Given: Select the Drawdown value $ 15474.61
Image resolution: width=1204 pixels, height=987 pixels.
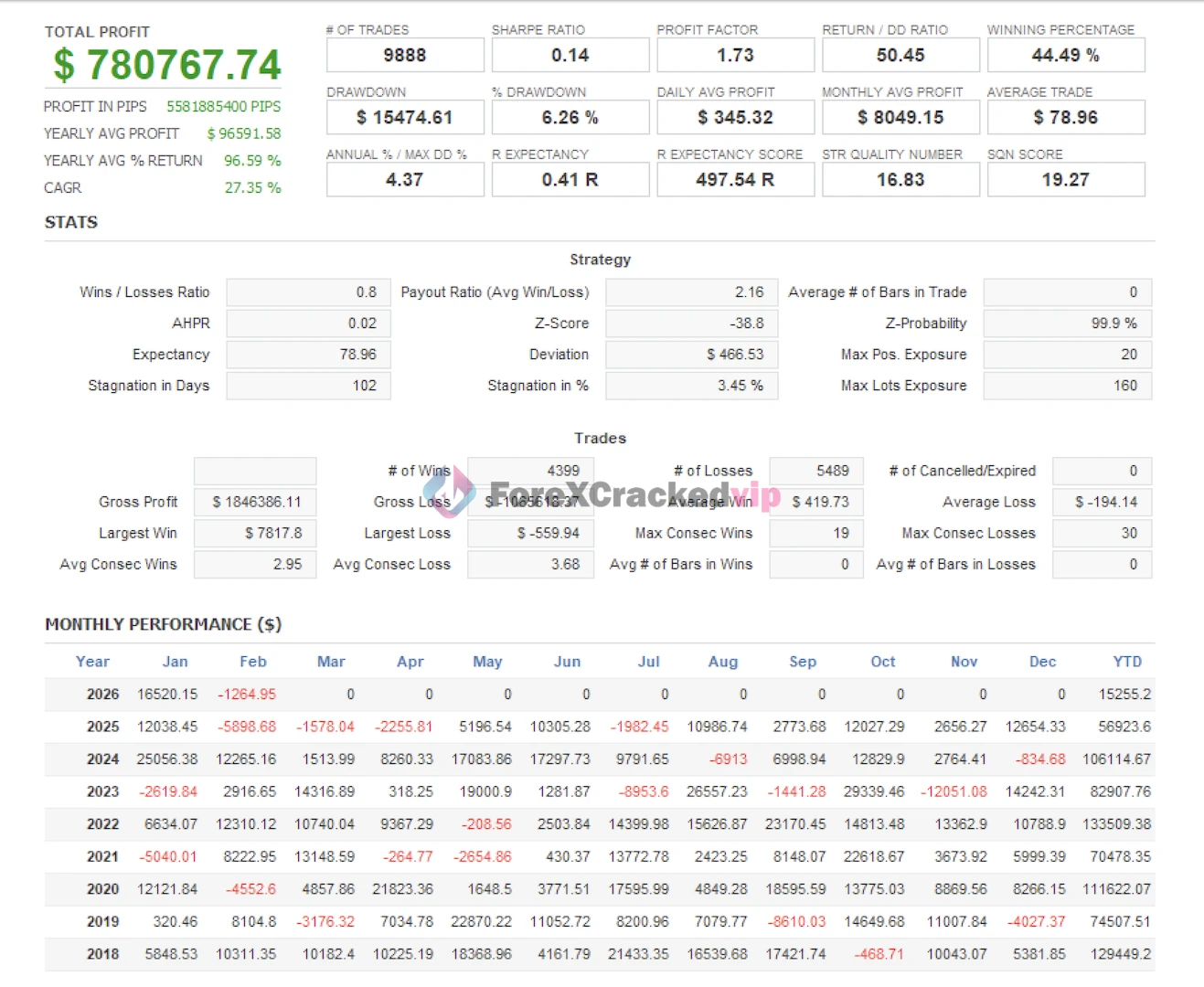Looking at the screenshot, I should point(405,118).
